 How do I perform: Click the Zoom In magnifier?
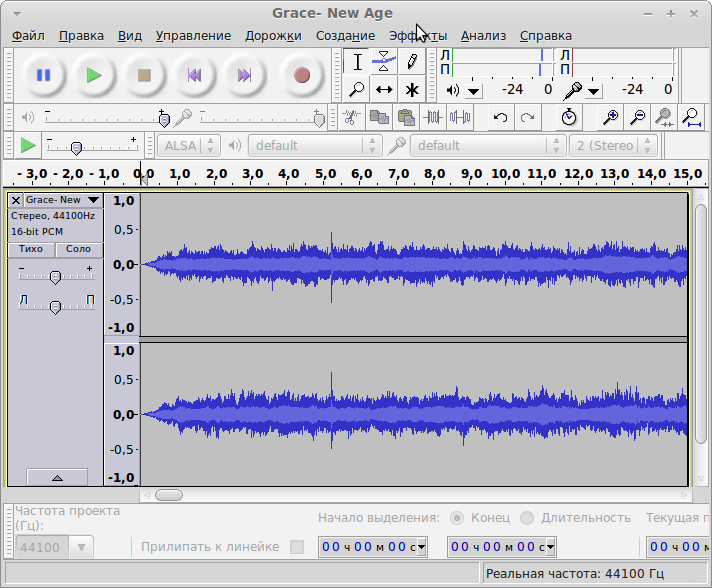(610, 118)
